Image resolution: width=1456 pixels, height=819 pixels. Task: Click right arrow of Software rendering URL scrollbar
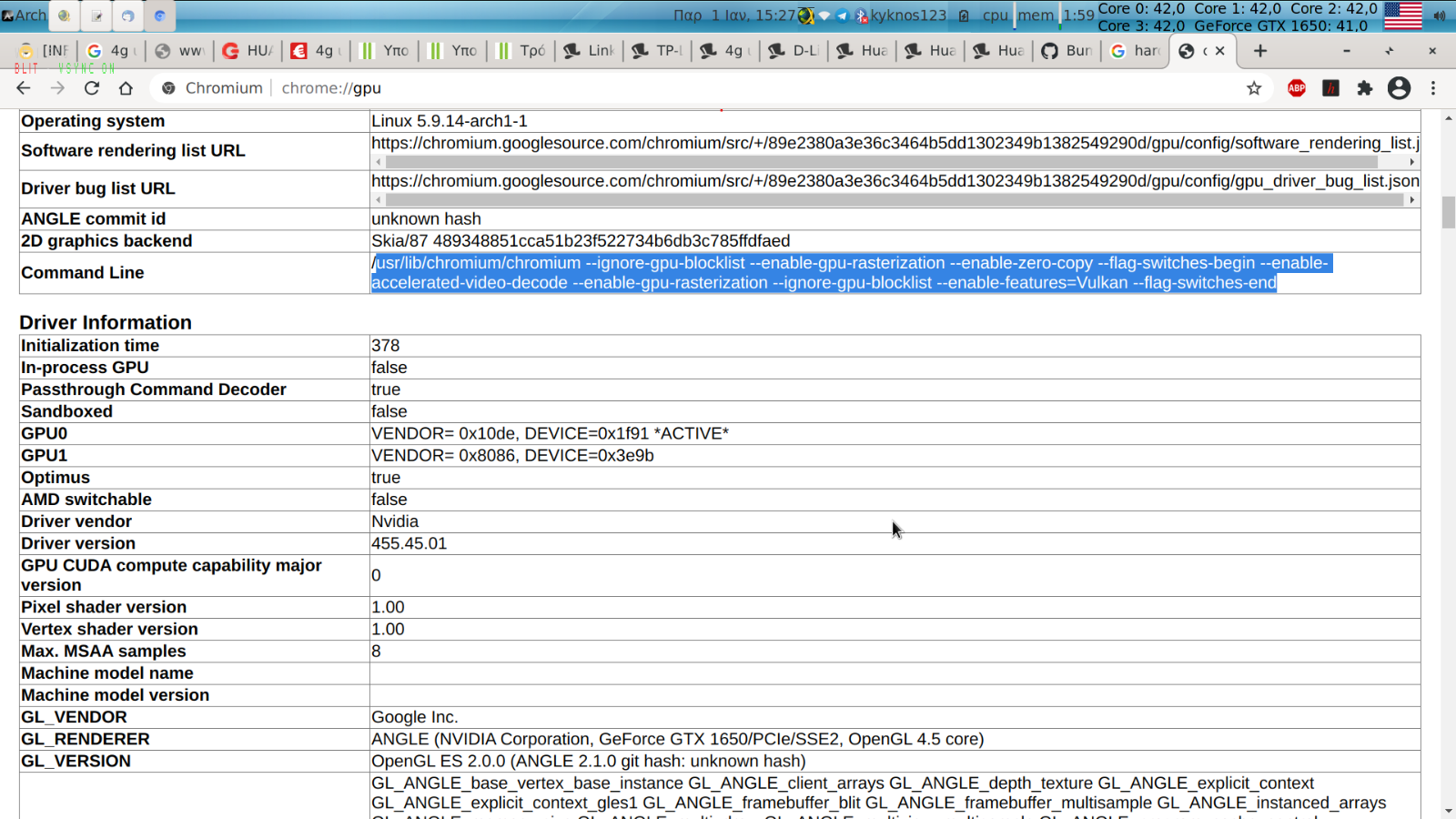click(1412, 162)
